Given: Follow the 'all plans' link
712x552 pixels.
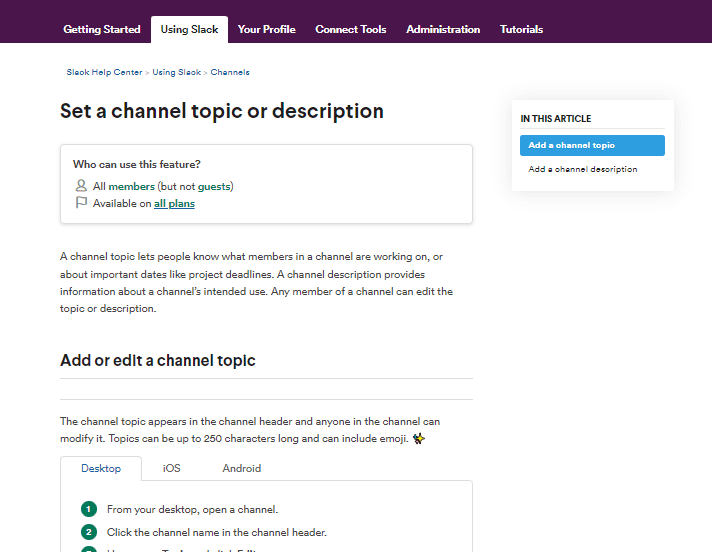Looking at the screenshot, I should click(174, 204).
